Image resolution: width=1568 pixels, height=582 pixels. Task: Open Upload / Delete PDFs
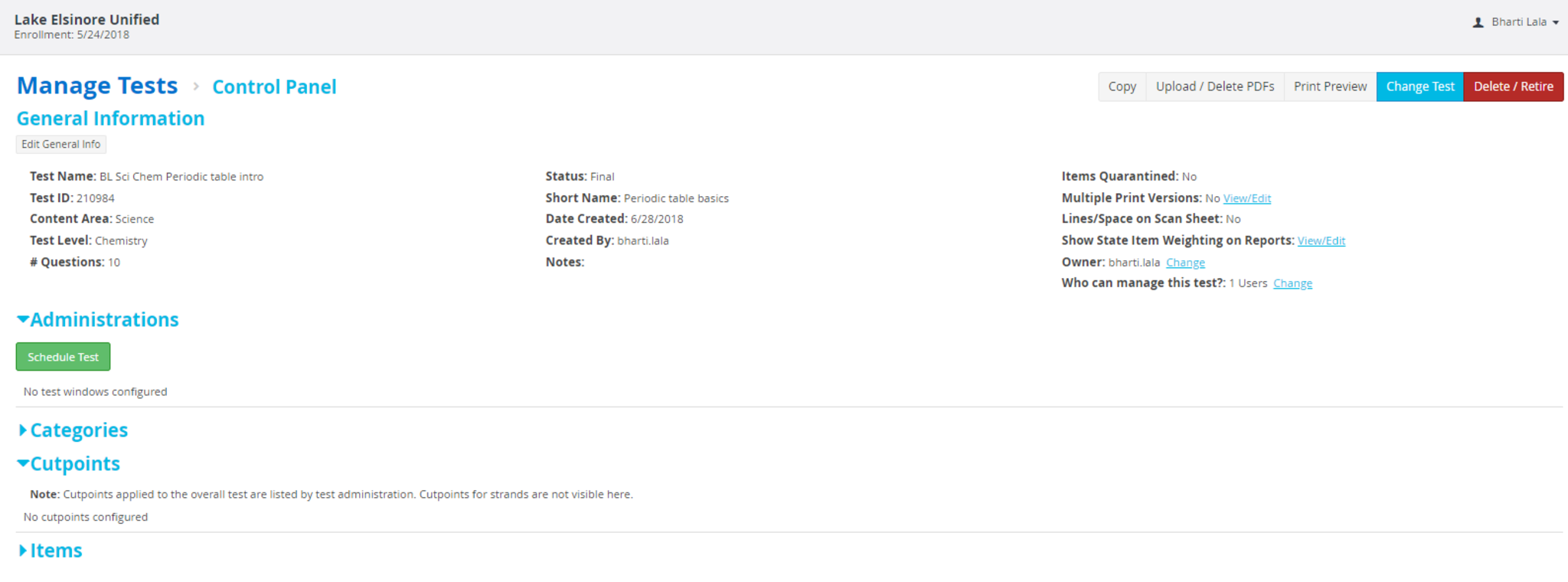pyautogui.click(x=1214, y=87)
